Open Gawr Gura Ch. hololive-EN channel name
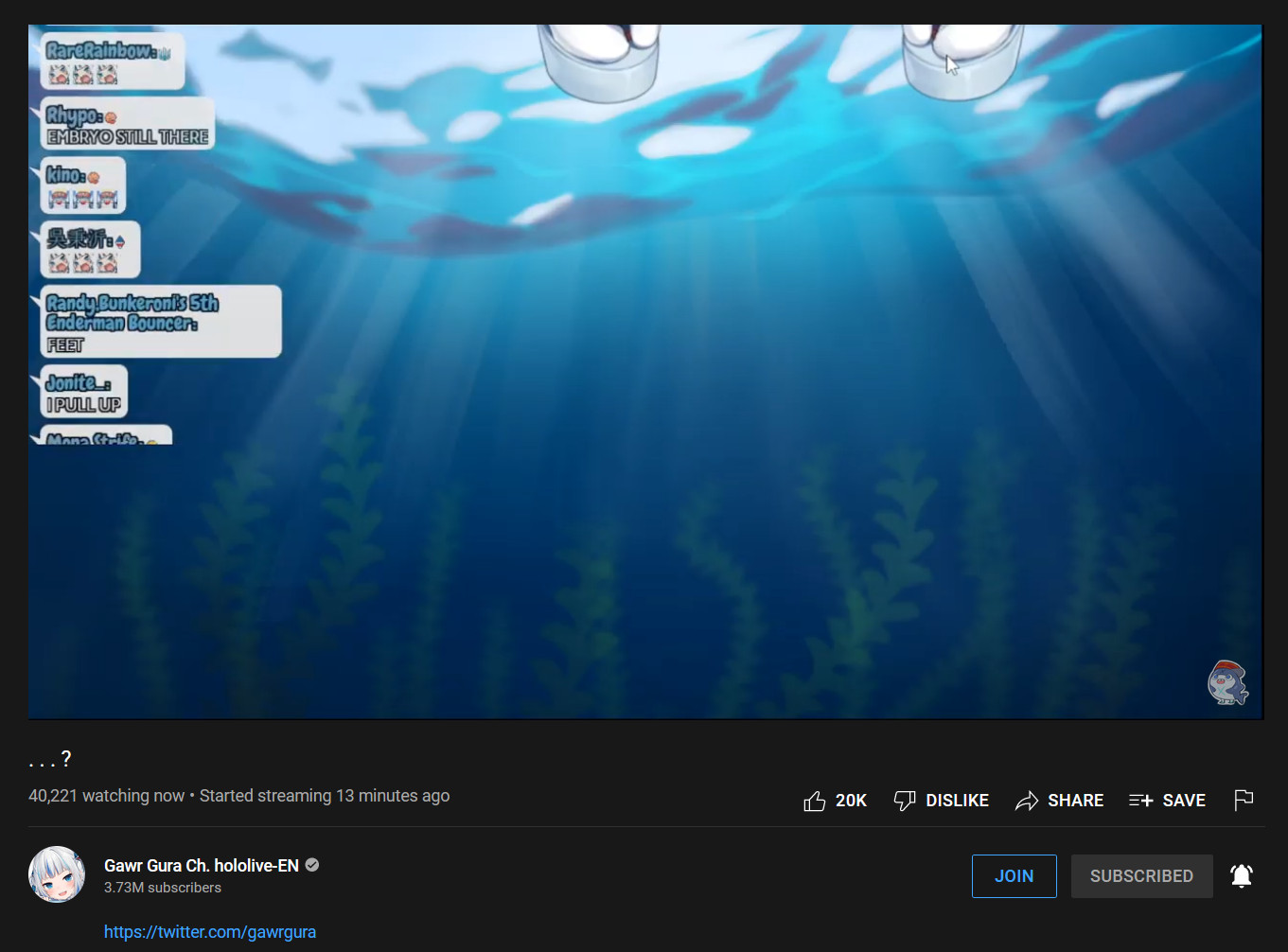 point(202,866)
